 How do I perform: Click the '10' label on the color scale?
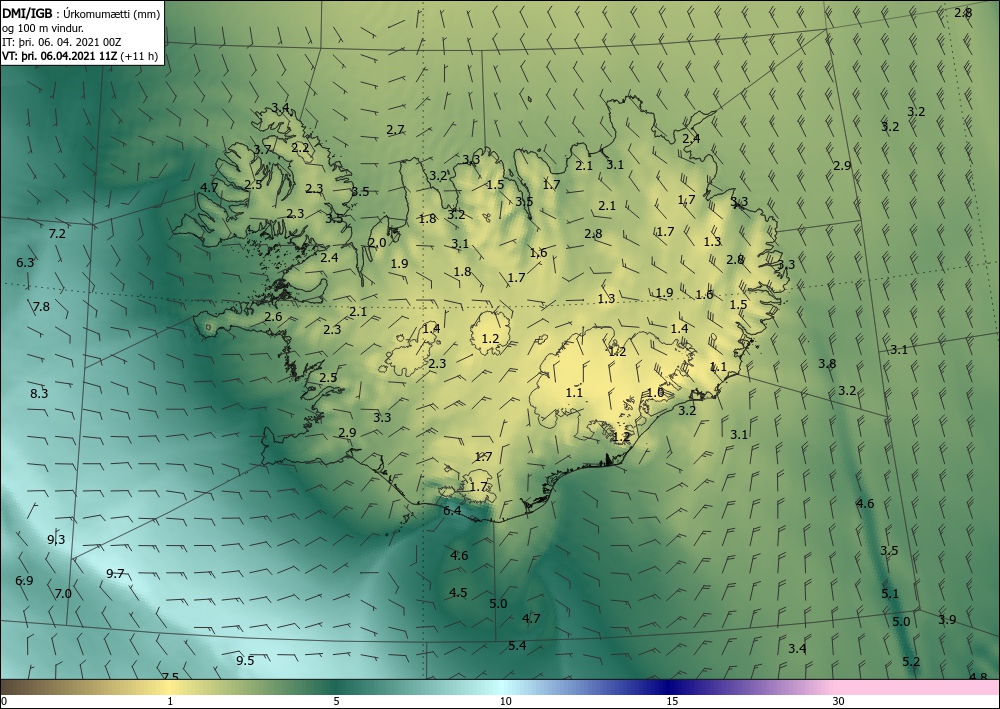pos(506,701)
